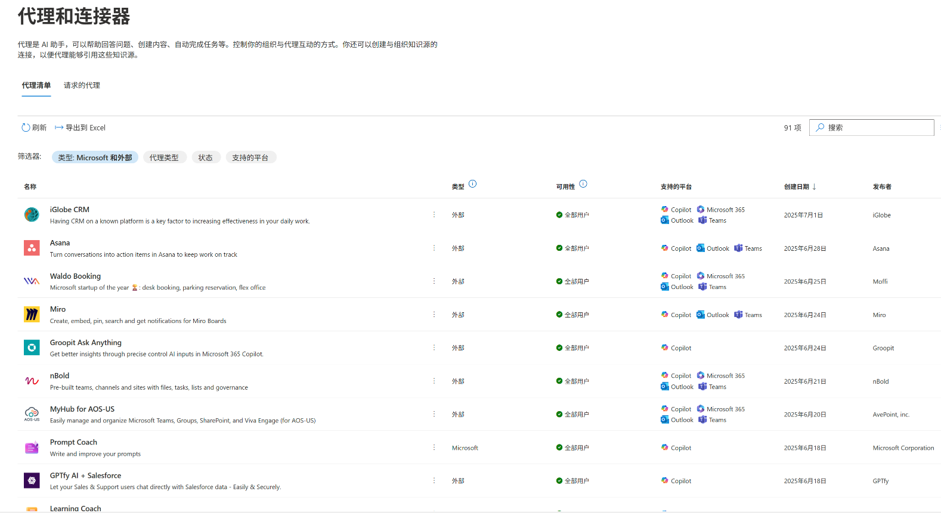Click inside the 搜索 search field
The height and width of the screenshot is (513, 941).
pyautogui.click(x=871, y=128)
